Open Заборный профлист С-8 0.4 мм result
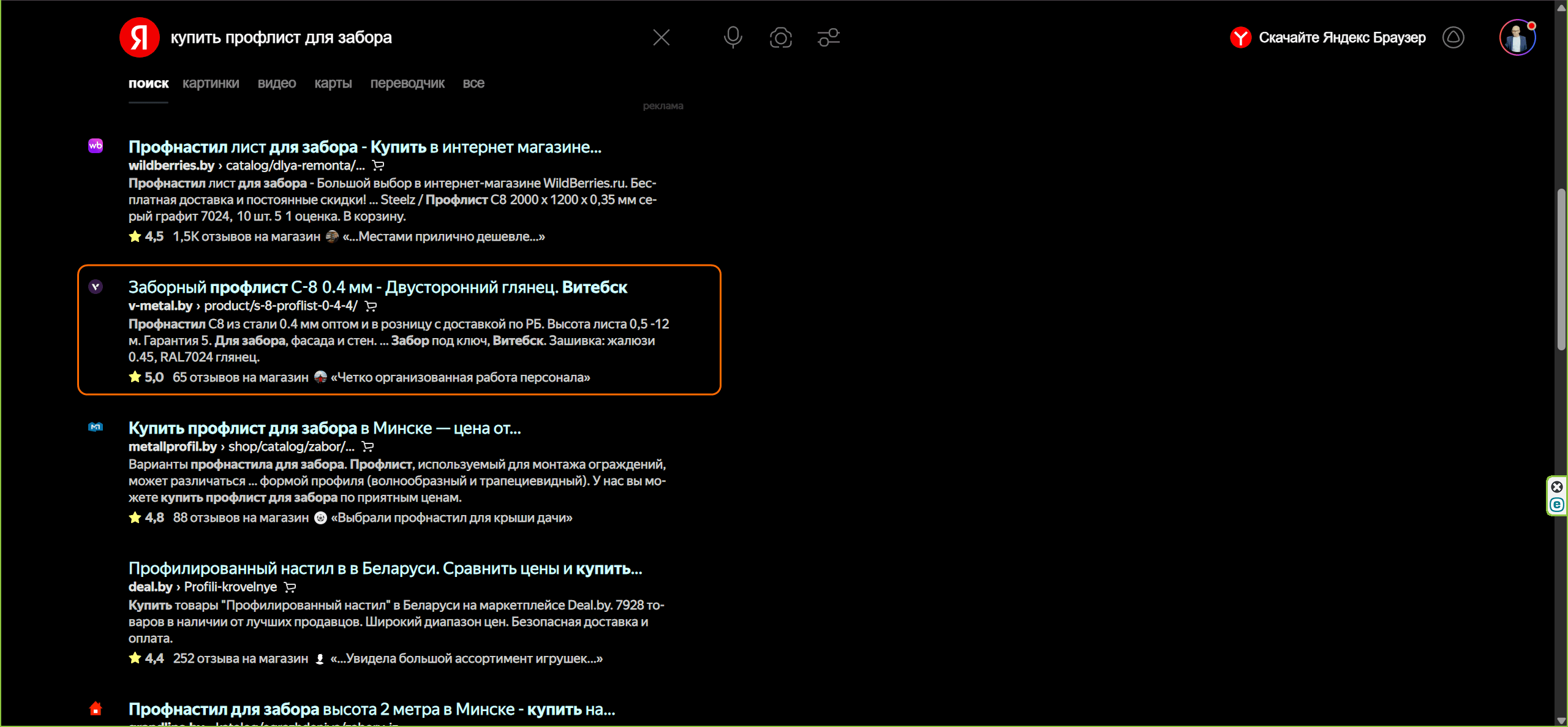The image size is (1568, 727). [377, 287]
